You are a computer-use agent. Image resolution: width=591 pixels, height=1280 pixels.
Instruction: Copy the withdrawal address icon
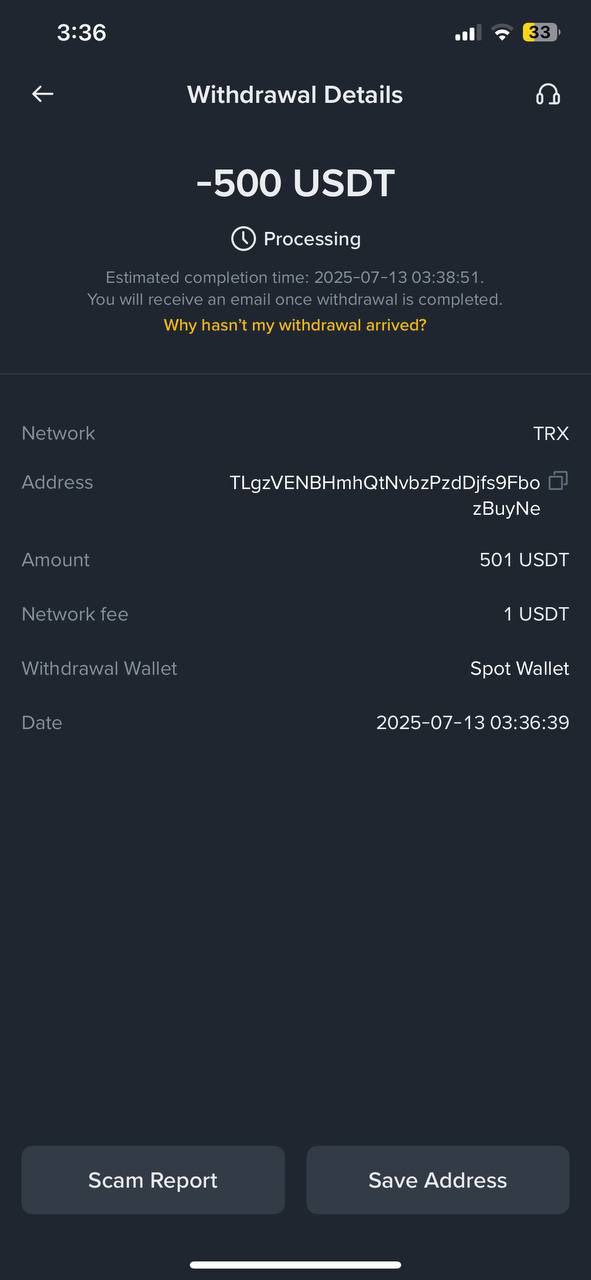pyautogui.click(x=559, y=481)
